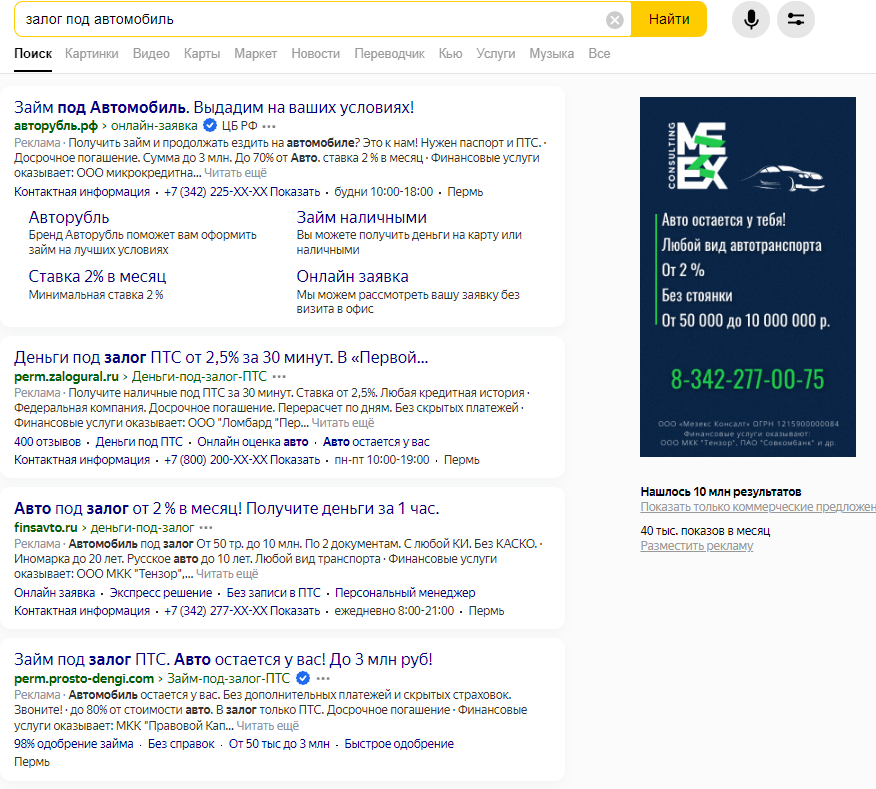Click the Найти search button
The width and height of the screenshot is (876, 789).
click(x=669, y=20)
